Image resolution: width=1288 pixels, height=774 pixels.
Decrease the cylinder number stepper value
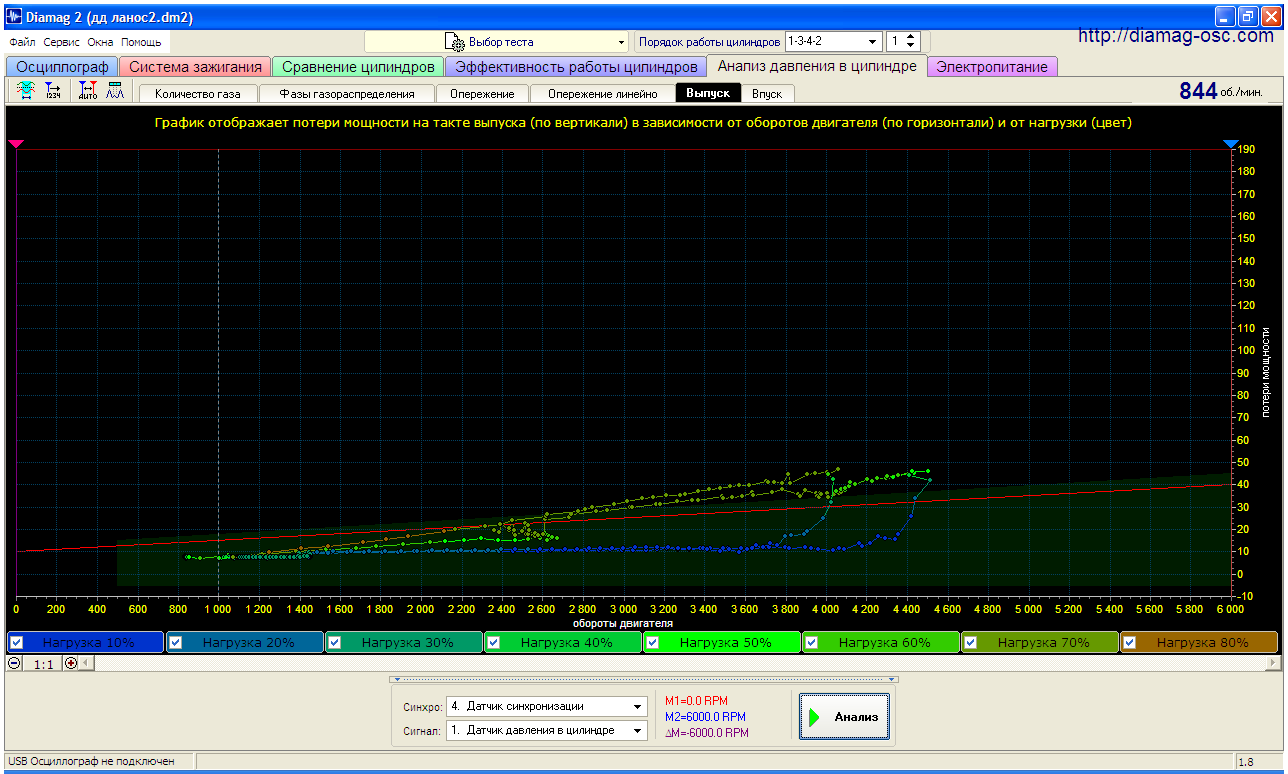pyautogui.click(x=911, y=47)
